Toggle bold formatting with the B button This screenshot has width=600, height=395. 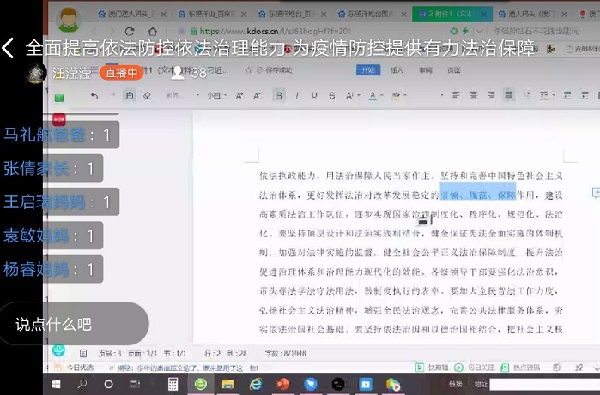[x=279, y=95]
